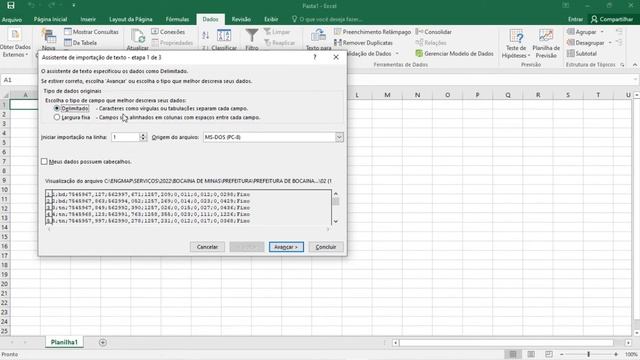Screen dimensions: 640x360
Task: Open Teste de Hipóteses dropdown arrow
Action: (529, 56)
